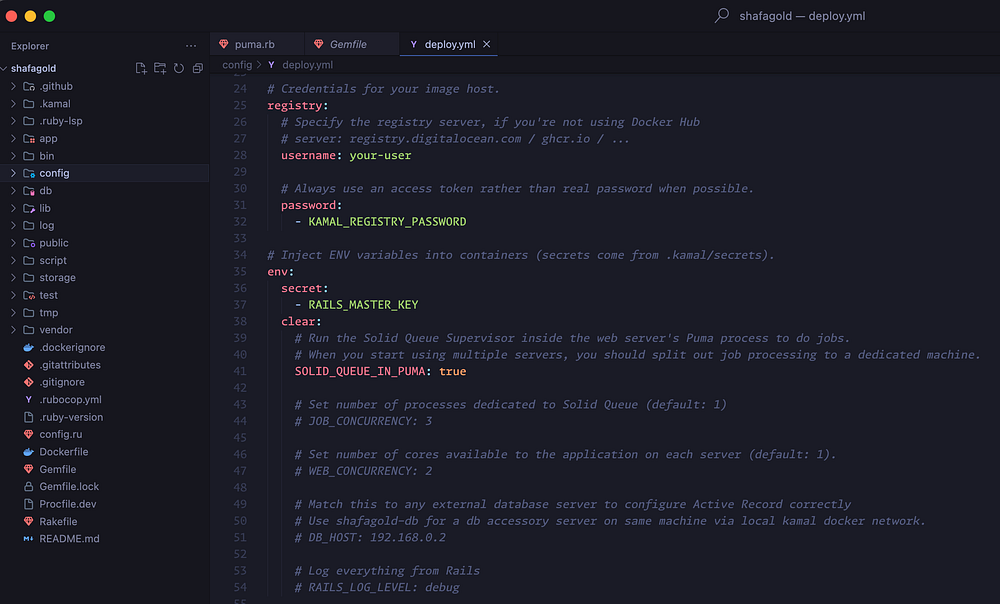Screen dimensions: 1000x604
Task: Switch to the Gemfile tab
Action: tap(348, 45)
